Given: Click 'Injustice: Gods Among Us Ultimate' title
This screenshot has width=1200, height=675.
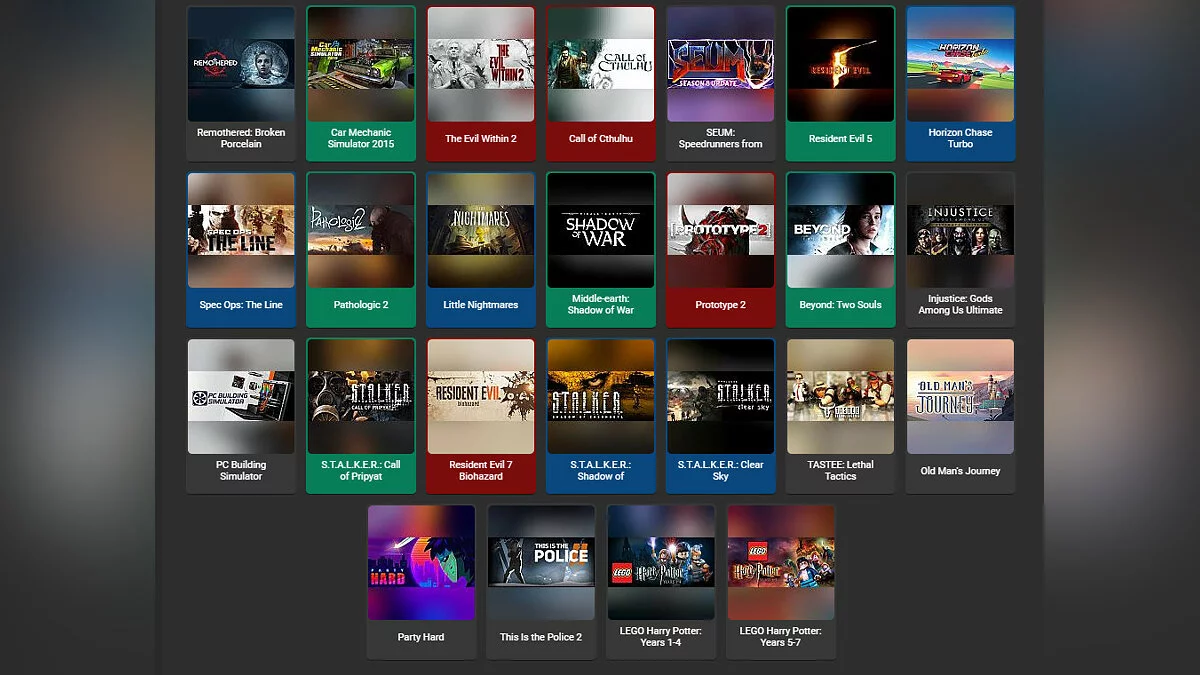Looking at the screenshot, I should (x=961, y=304).
